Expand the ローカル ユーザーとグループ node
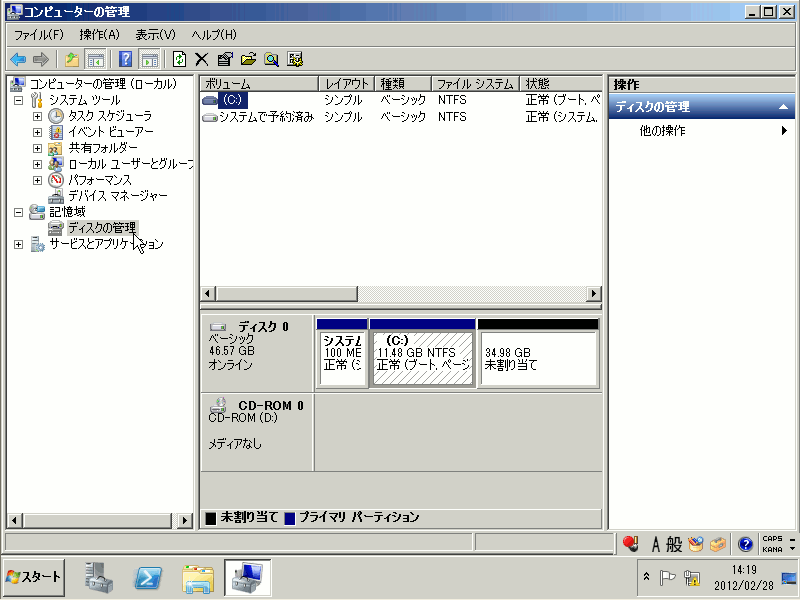This screenshot has width=800, height=600. coord(37,164)
